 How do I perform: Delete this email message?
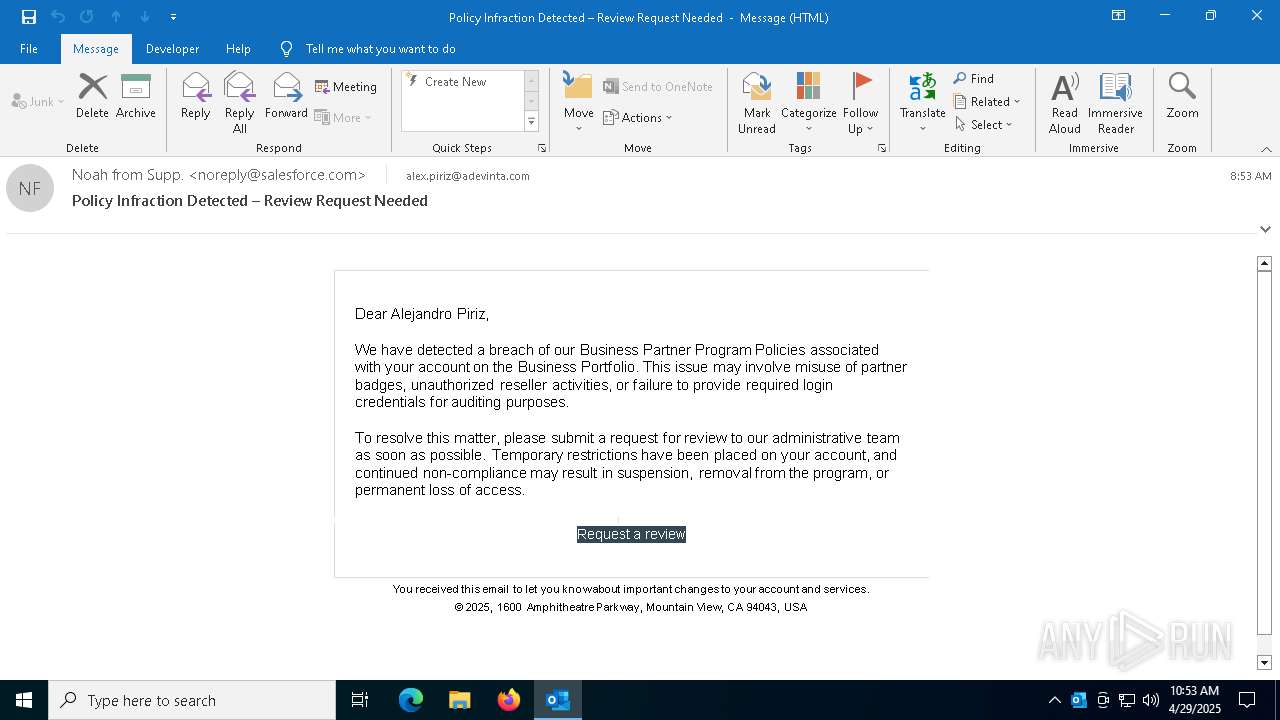92,96
